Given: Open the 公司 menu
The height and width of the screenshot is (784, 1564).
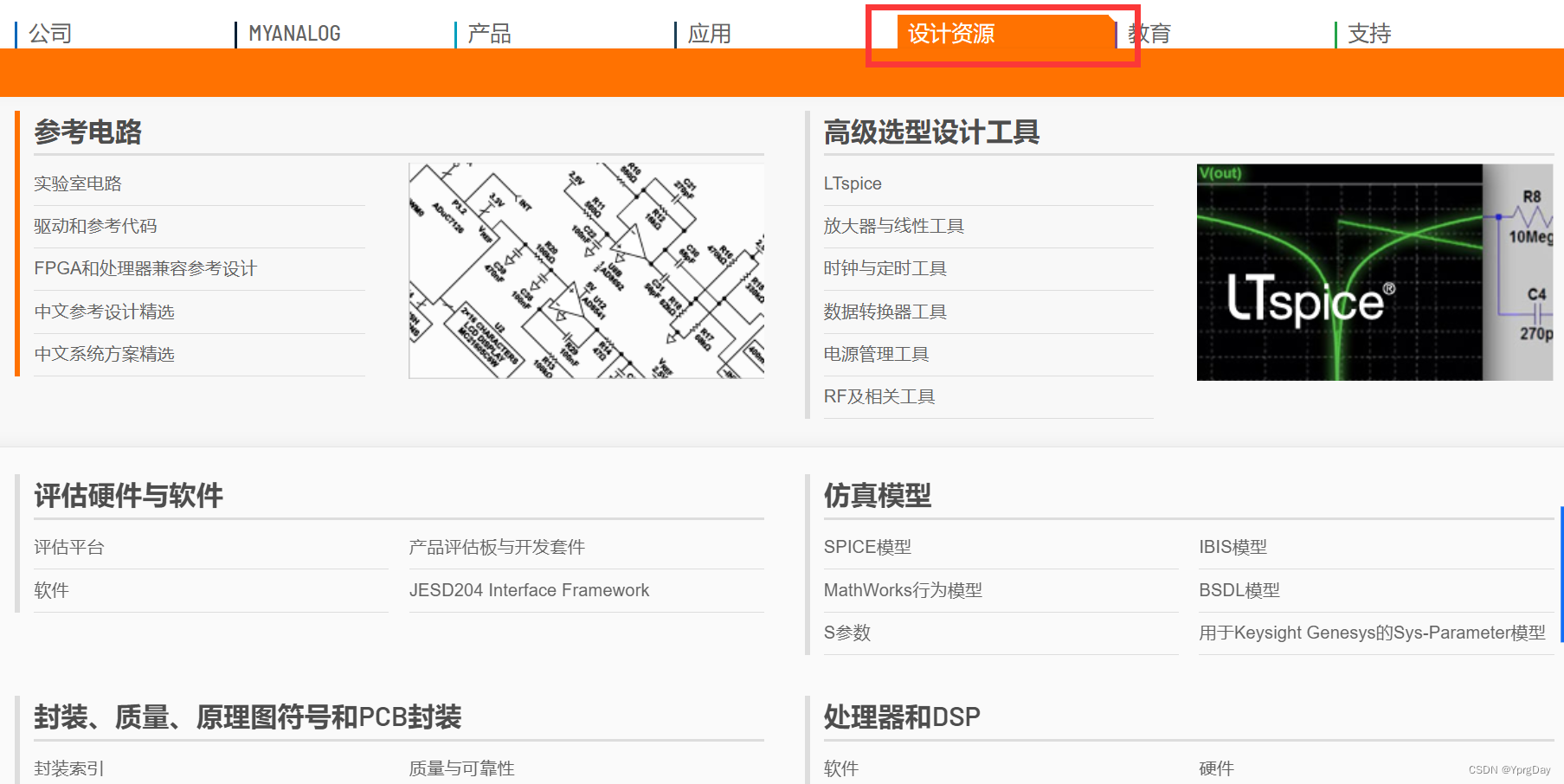Looking at the screenshot, I should tap(49, 33).
